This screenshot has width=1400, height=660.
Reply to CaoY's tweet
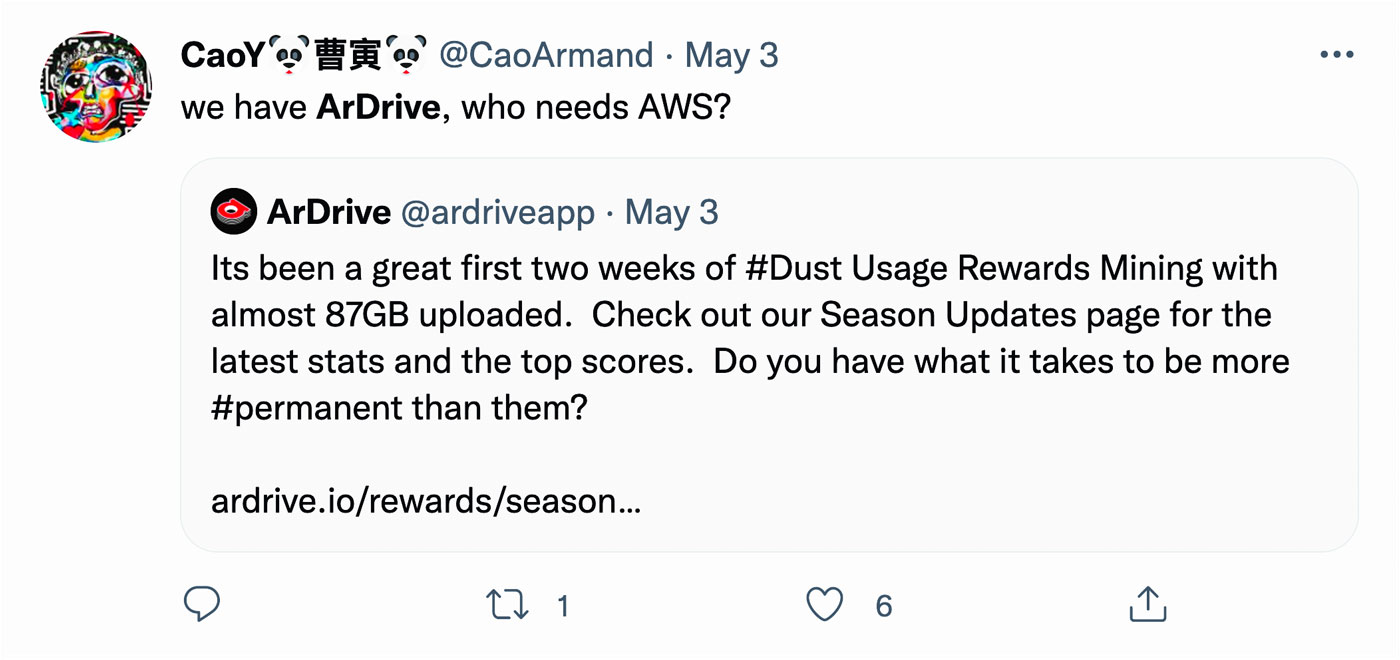[202, 604]
